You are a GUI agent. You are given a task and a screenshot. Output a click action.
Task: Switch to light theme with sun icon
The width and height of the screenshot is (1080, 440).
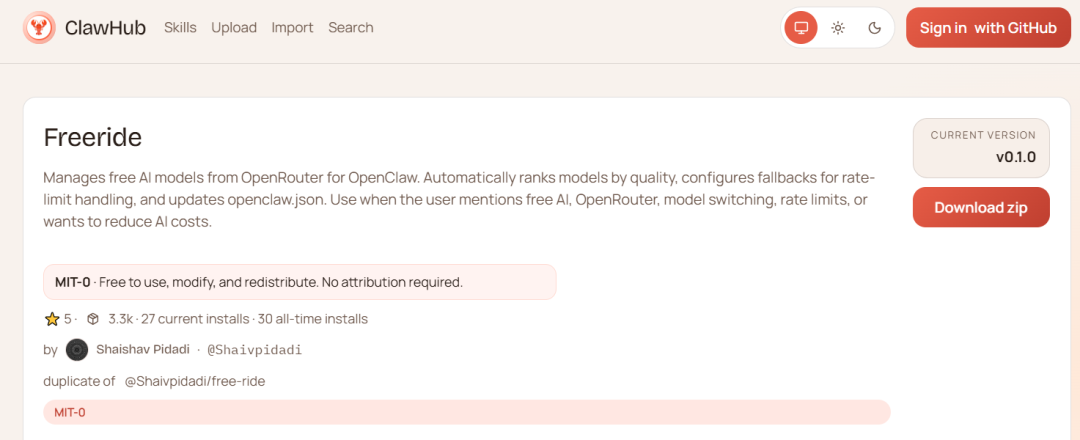pos(838,28)
